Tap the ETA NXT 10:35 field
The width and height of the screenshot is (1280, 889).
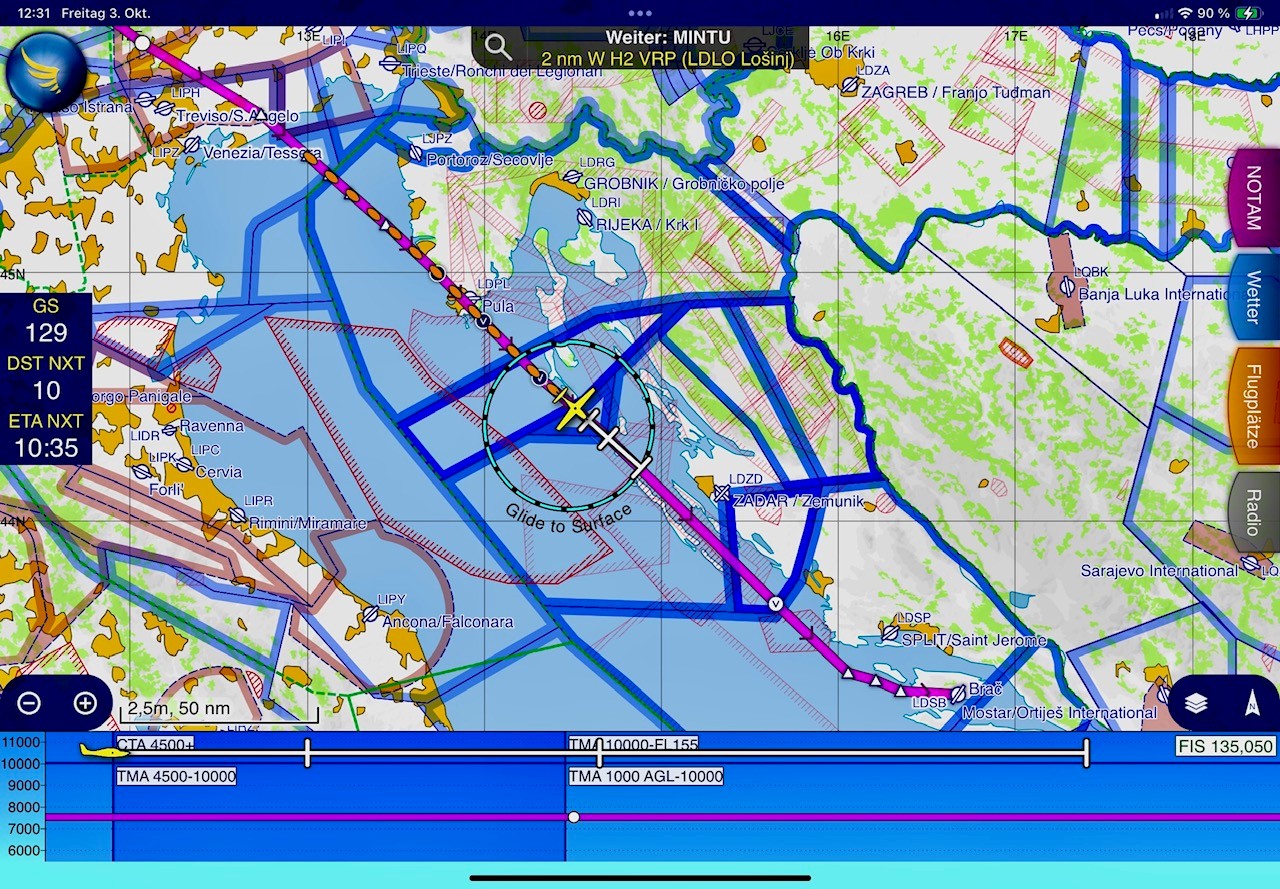click(x=46, y=437)
